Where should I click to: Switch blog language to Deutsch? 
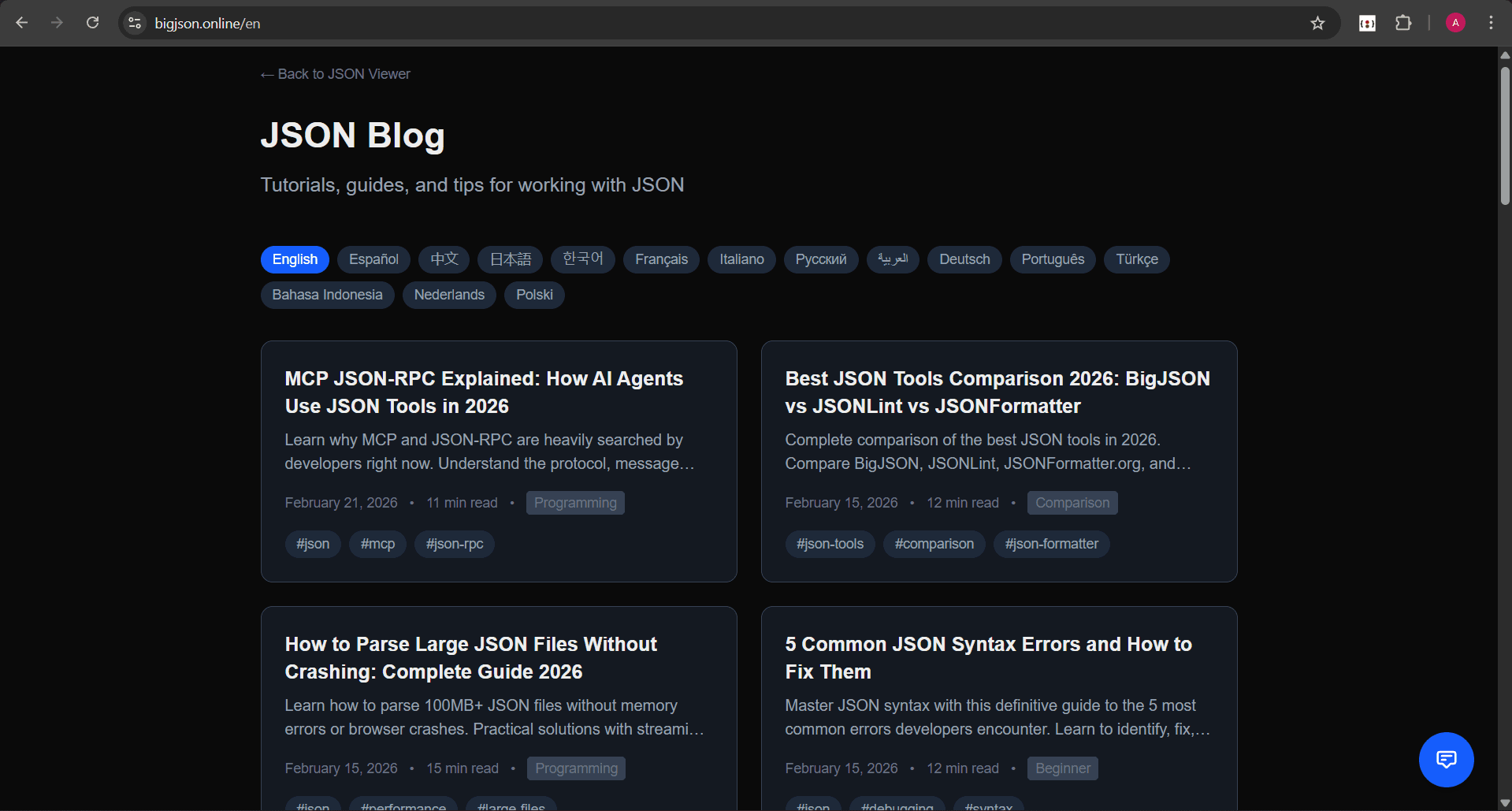[x=964, y=259]
